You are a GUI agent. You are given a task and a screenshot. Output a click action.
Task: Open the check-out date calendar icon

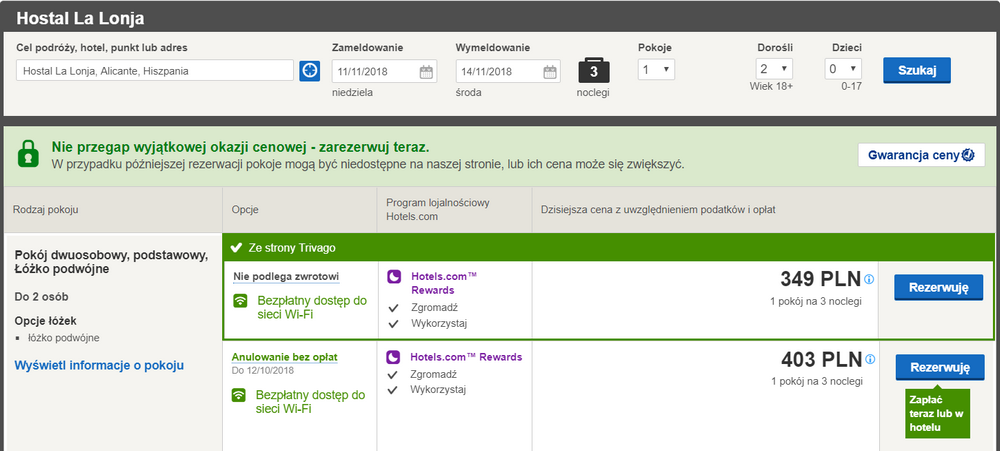point(550,71)
